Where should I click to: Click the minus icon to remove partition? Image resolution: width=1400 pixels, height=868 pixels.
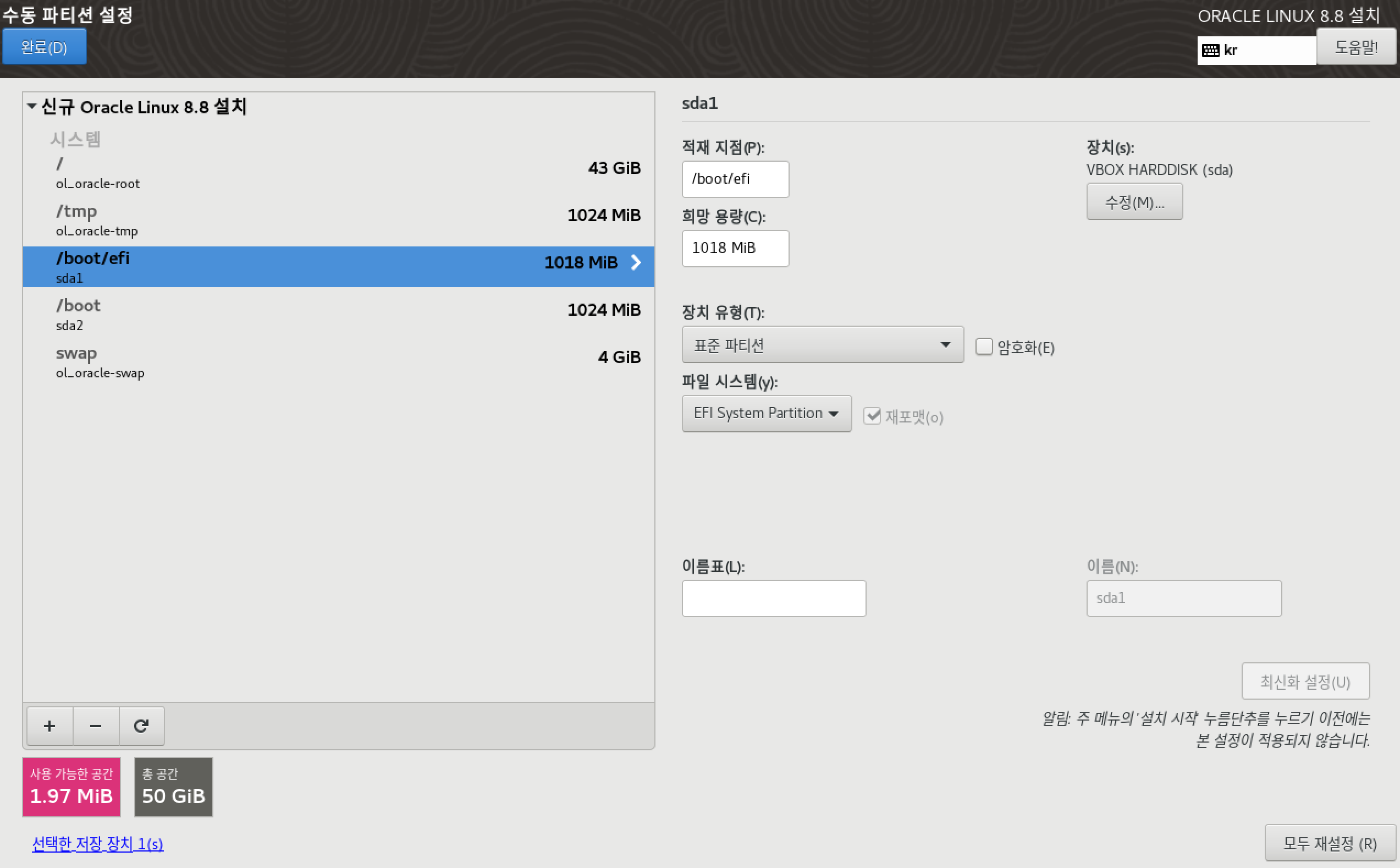(95, 726)
